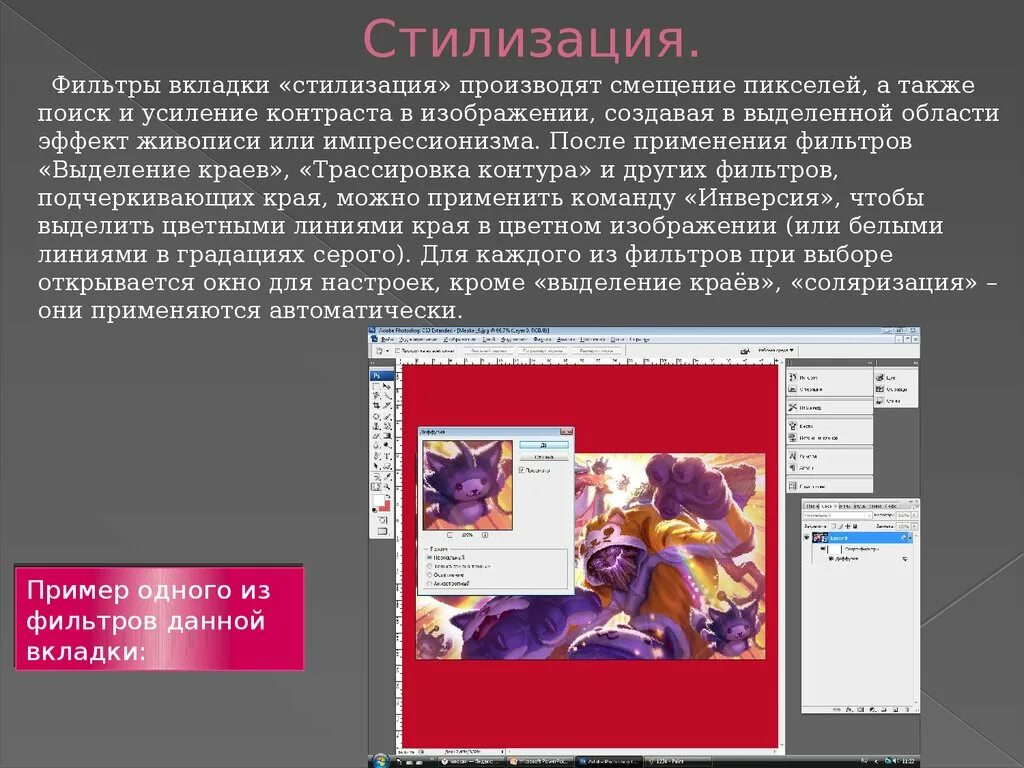Select the Brush tool

coord(387,416)
